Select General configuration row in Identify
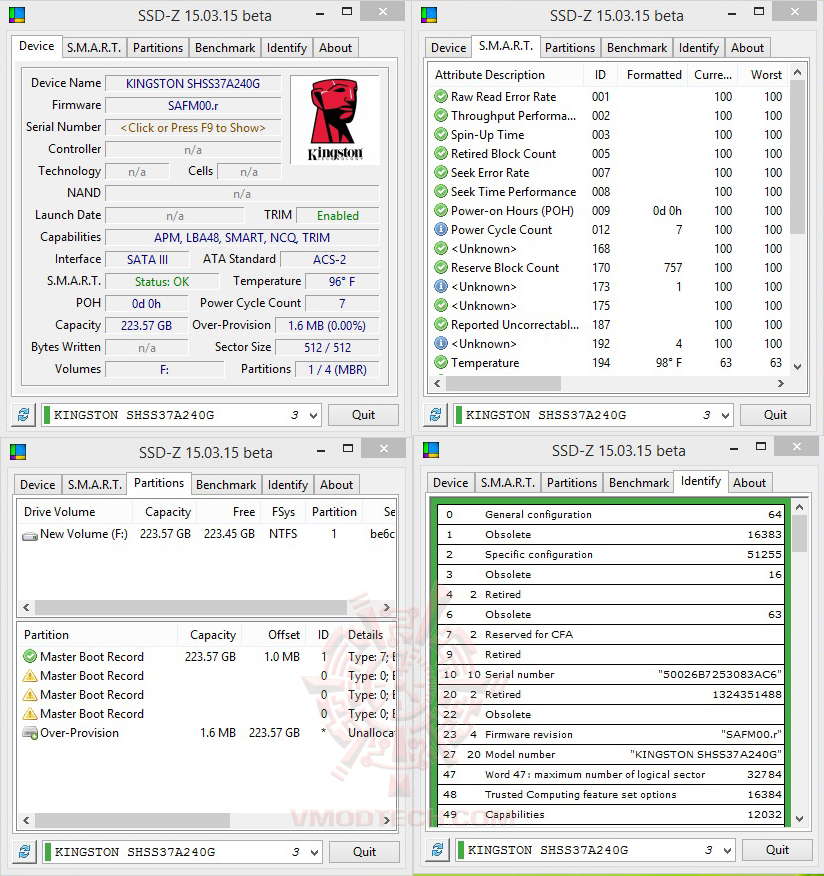The width and height of the screenshot is (824, 876). coord(611,515)
